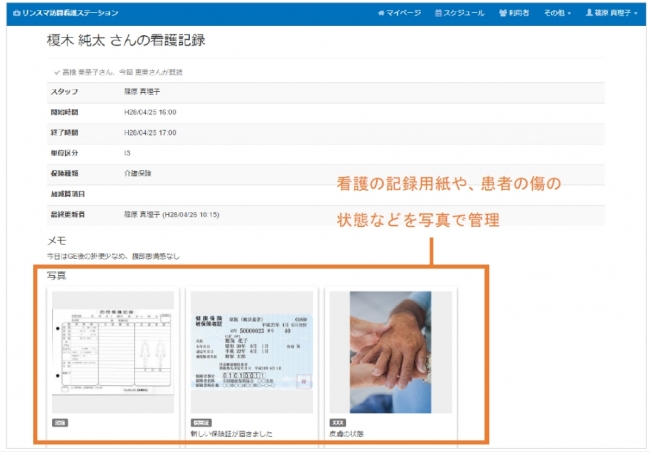Screen dimensions: 650x452
Task: Click the 記録 tag under the first photo
Action: 59,422
